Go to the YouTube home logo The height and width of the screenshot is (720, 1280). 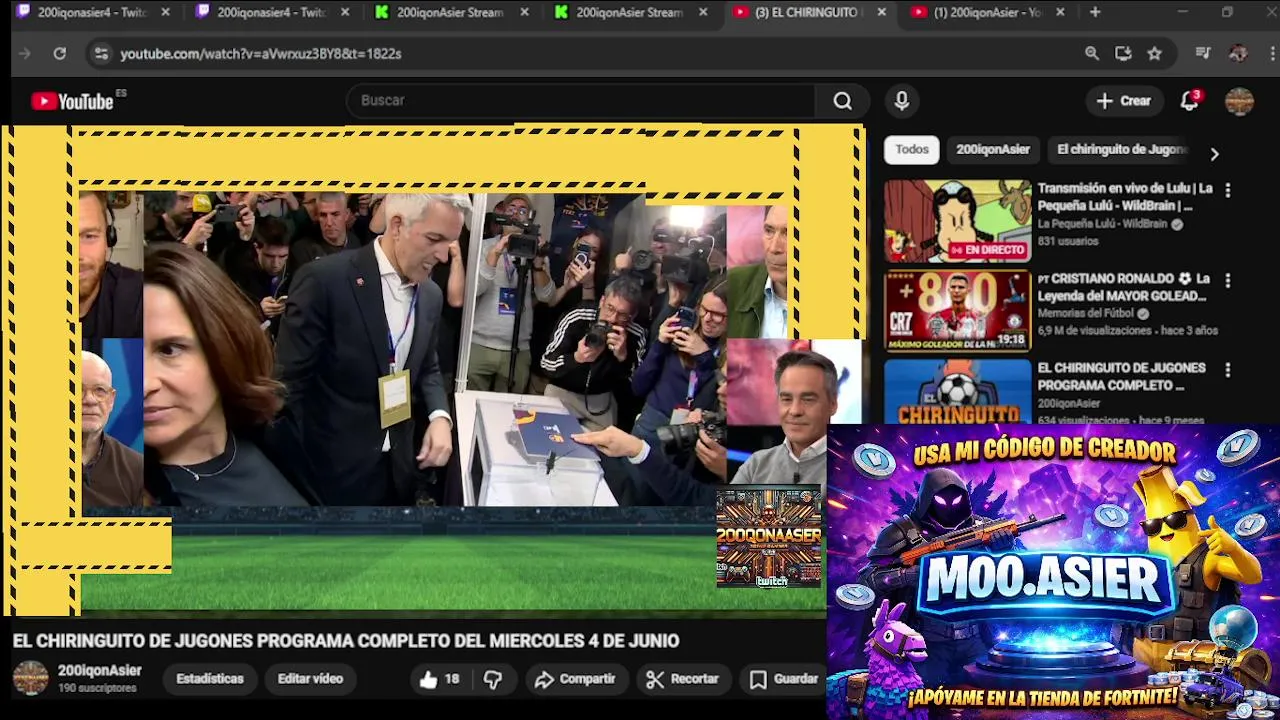tap(73, 101)
